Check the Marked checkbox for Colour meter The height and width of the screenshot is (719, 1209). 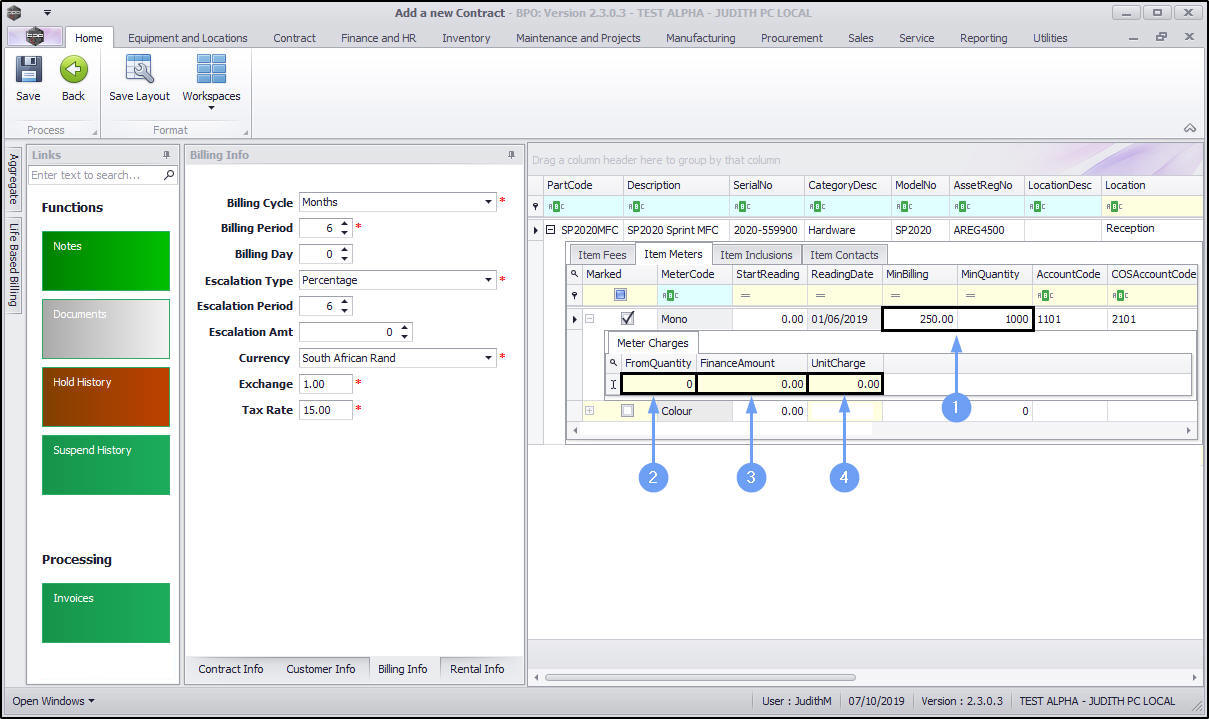627,410
